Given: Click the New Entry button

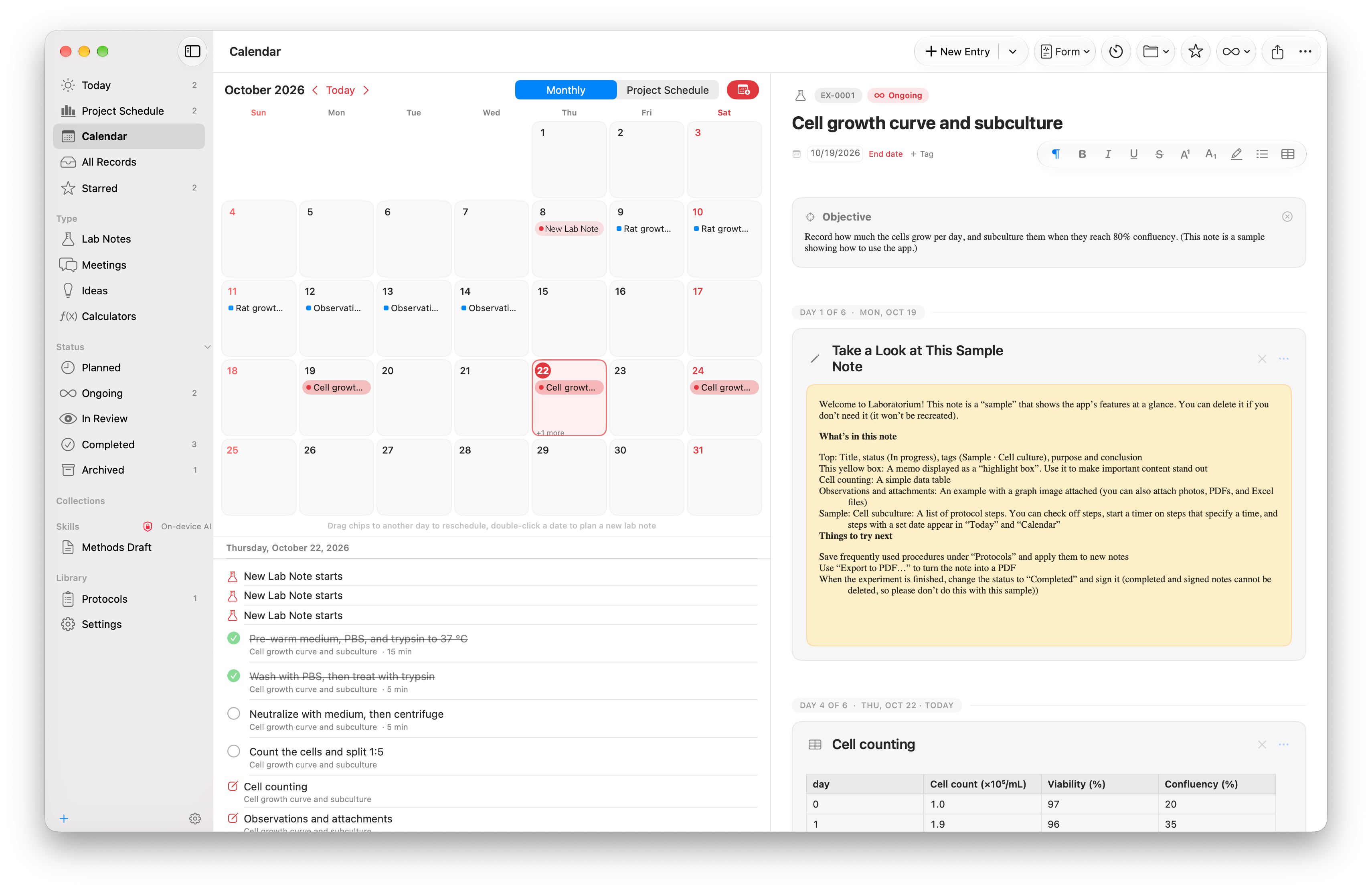Looking at the screenshot, I should pos(957,51).
